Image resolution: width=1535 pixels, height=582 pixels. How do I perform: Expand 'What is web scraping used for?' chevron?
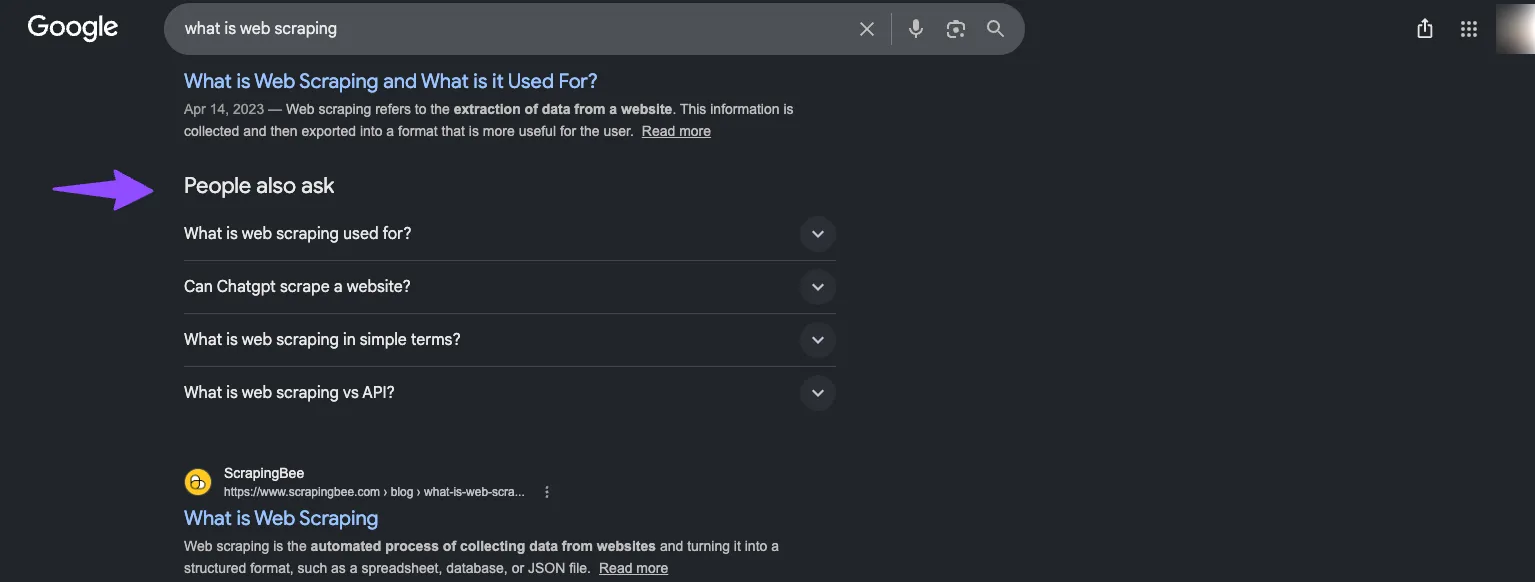click(817, 234)
